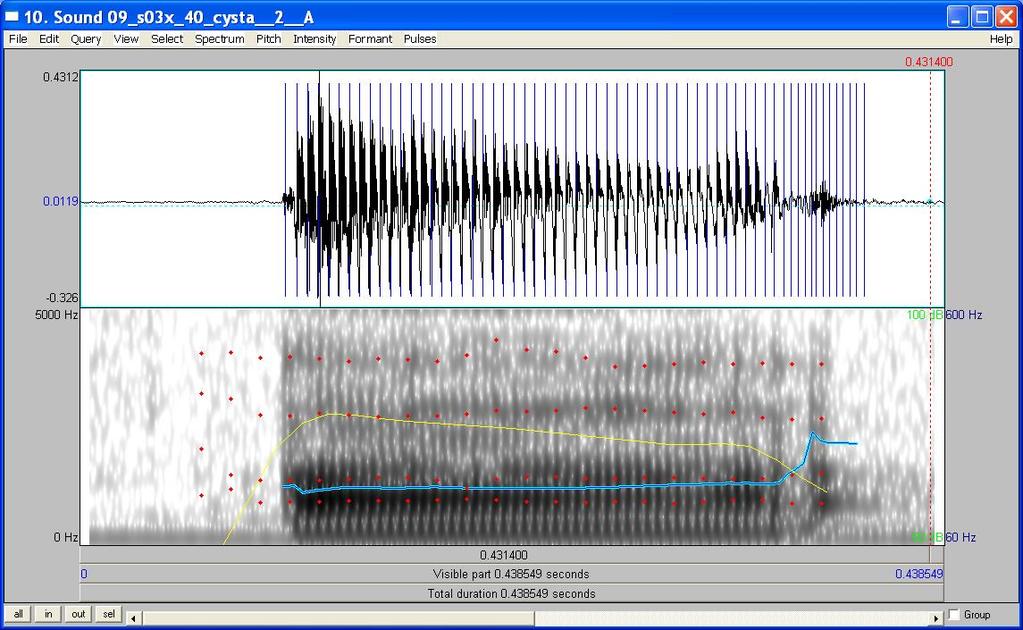Click the red cursor time 0.431400 label

(x=928, y=62)
